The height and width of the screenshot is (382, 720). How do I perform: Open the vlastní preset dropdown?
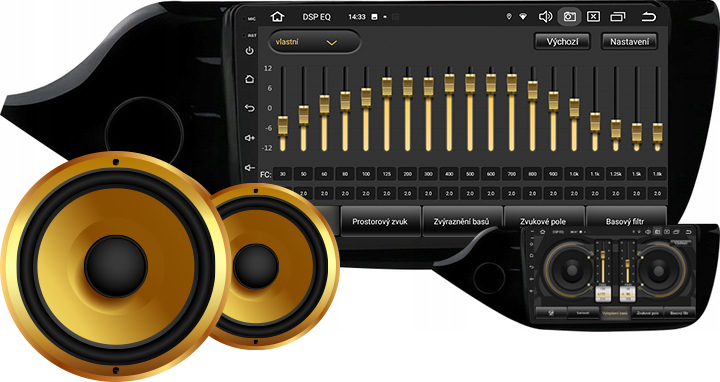click(315, 42)
